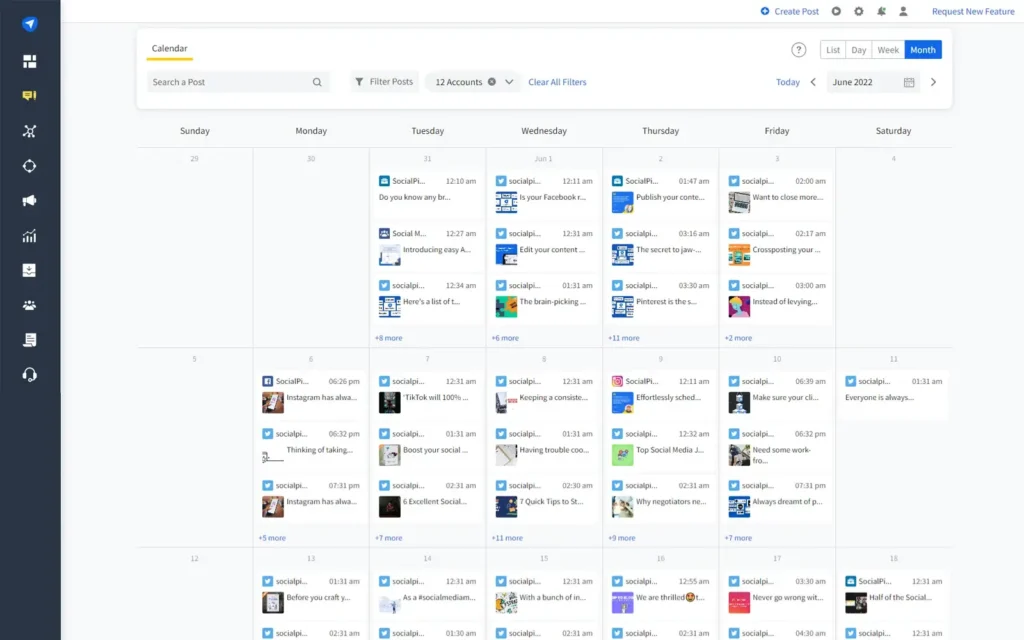Open the notifications bell icon

pyautogui.click(x=881, y=11)
